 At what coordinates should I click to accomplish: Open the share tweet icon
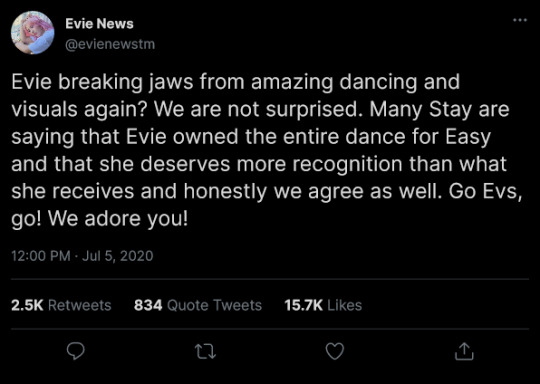(x=464, y=351)
